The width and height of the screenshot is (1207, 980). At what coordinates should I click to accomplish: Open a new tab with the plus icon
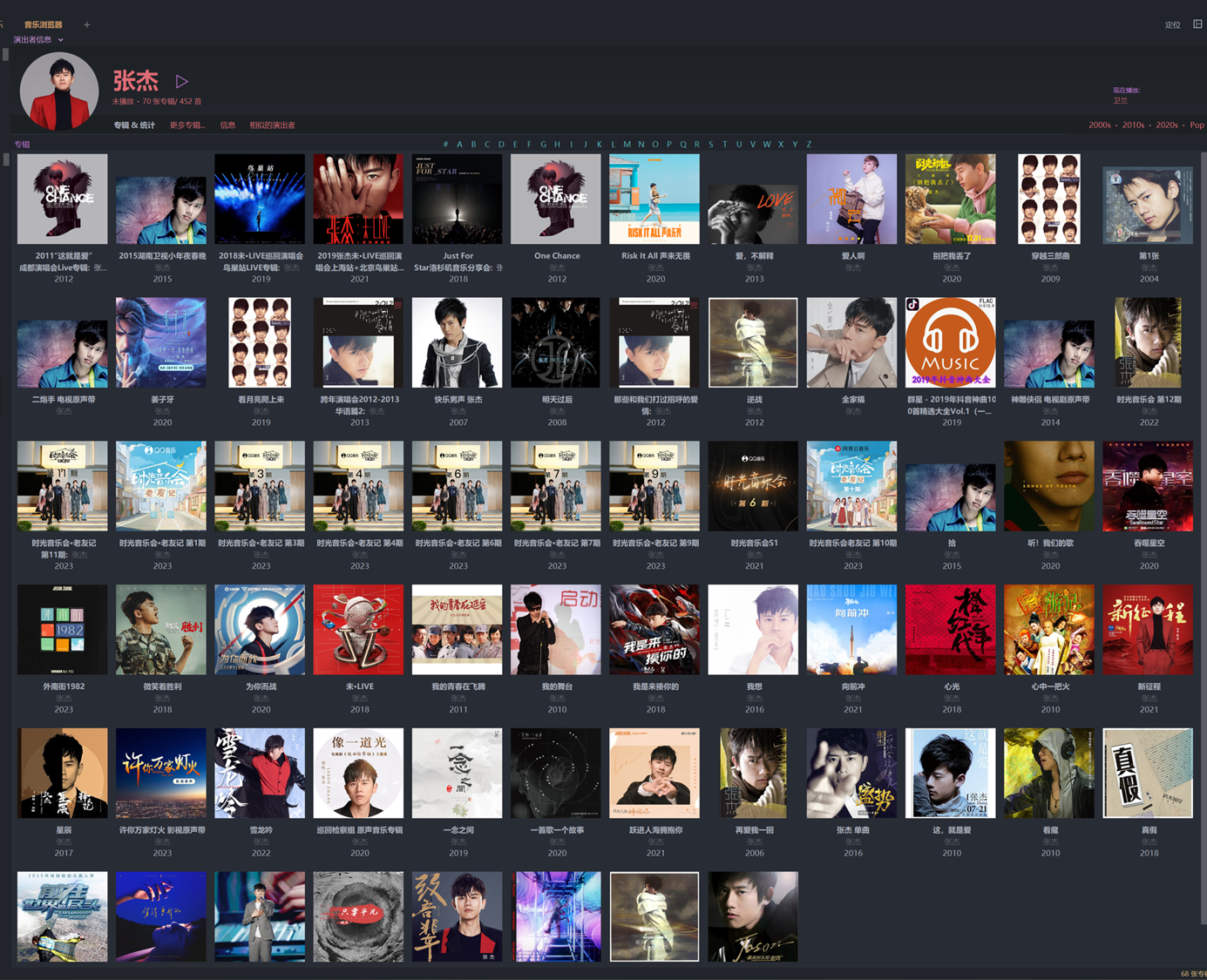coord(87,24)
